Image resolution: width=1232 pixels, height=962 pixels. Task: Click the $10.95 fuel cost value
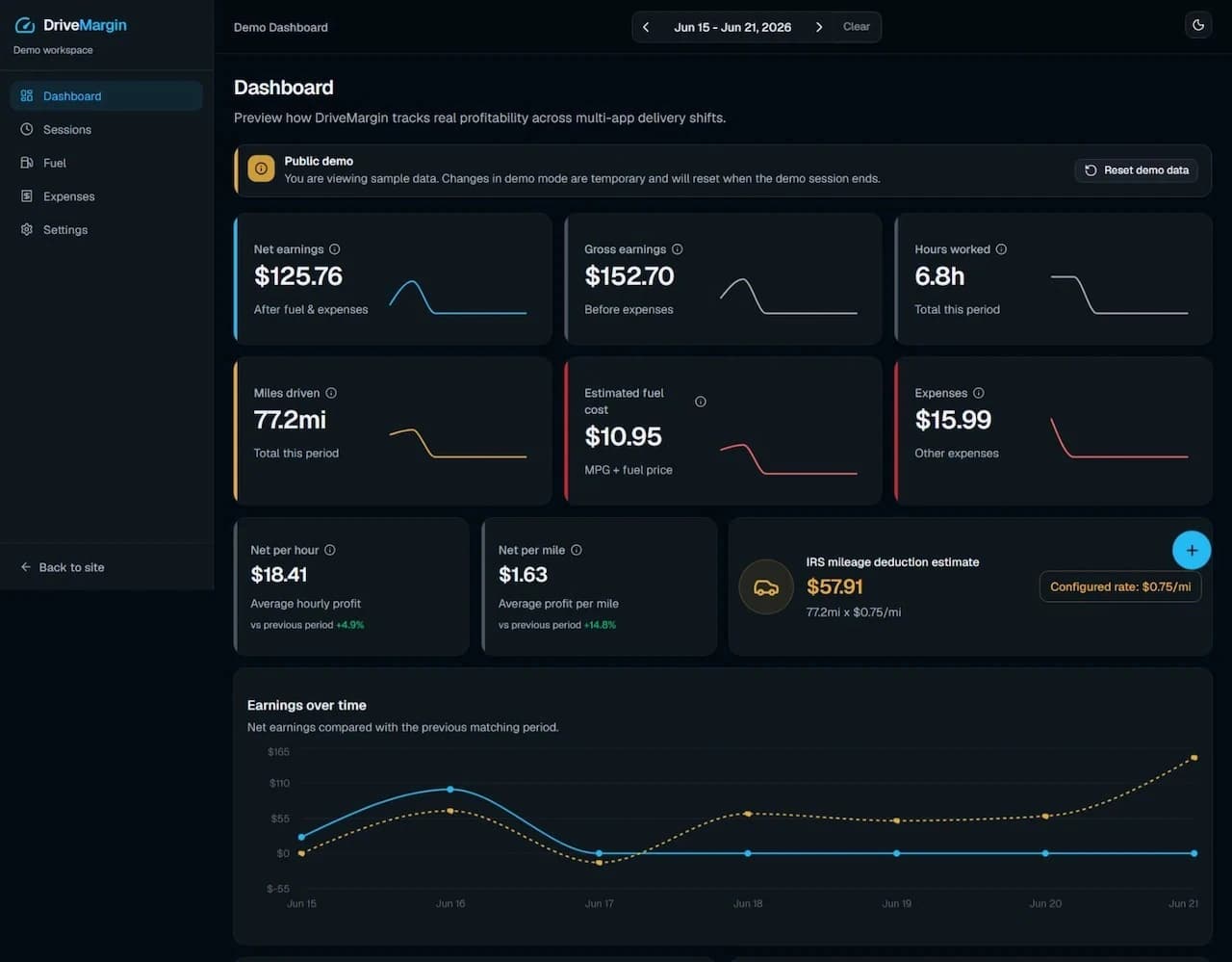tap(624, 436)
